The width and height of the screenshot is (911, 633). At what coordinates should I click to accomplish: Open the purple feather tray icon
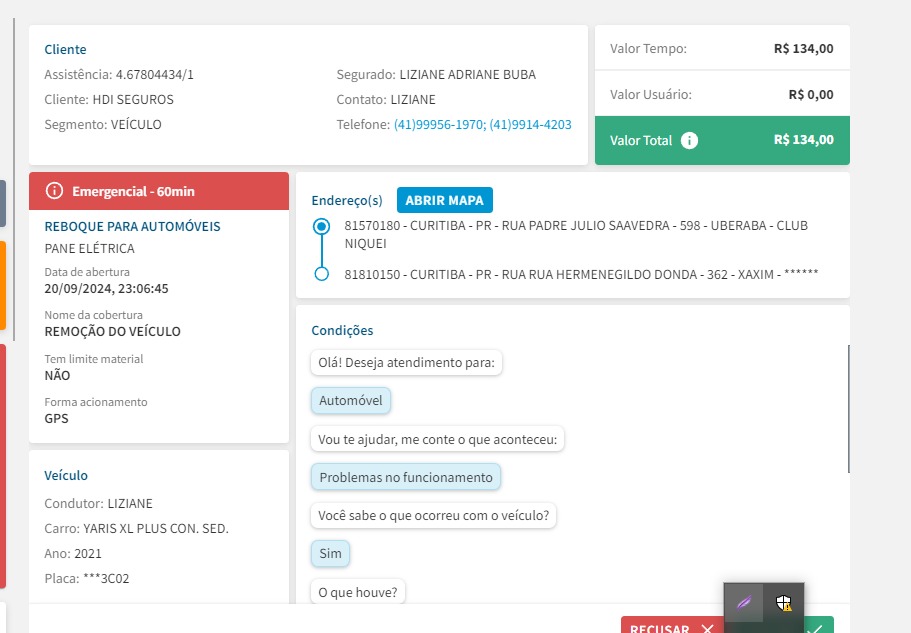coord(744,603)
